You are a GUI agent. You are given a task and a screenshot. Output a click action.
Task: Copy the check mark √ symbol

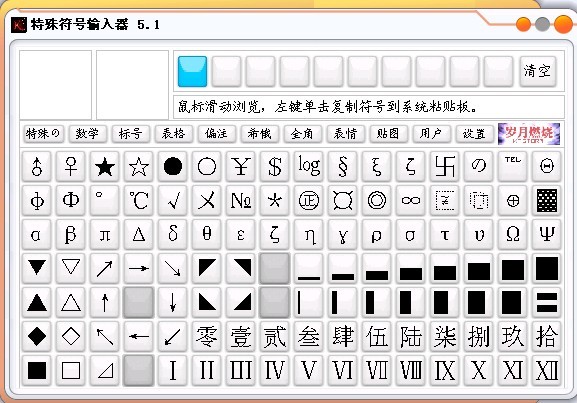pos(173,201)
